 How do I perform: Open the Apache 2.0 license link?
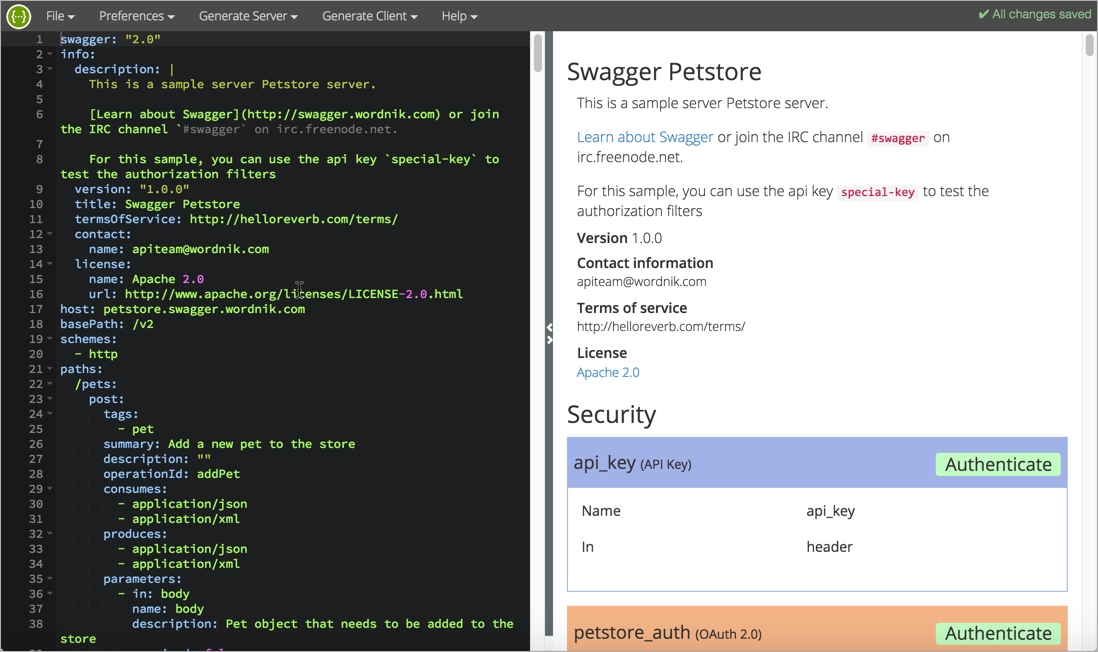607,372
